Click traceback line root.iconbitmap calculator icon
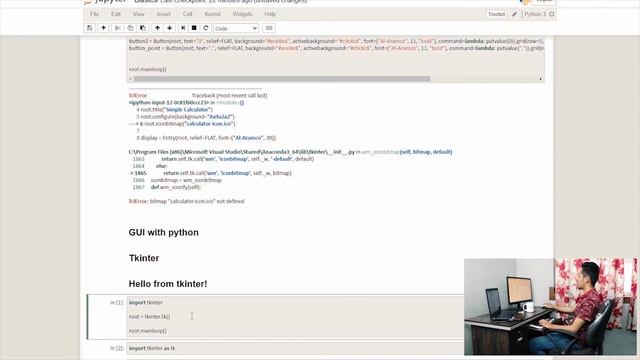Screen dimensions: 640x360 click(182, 124)
